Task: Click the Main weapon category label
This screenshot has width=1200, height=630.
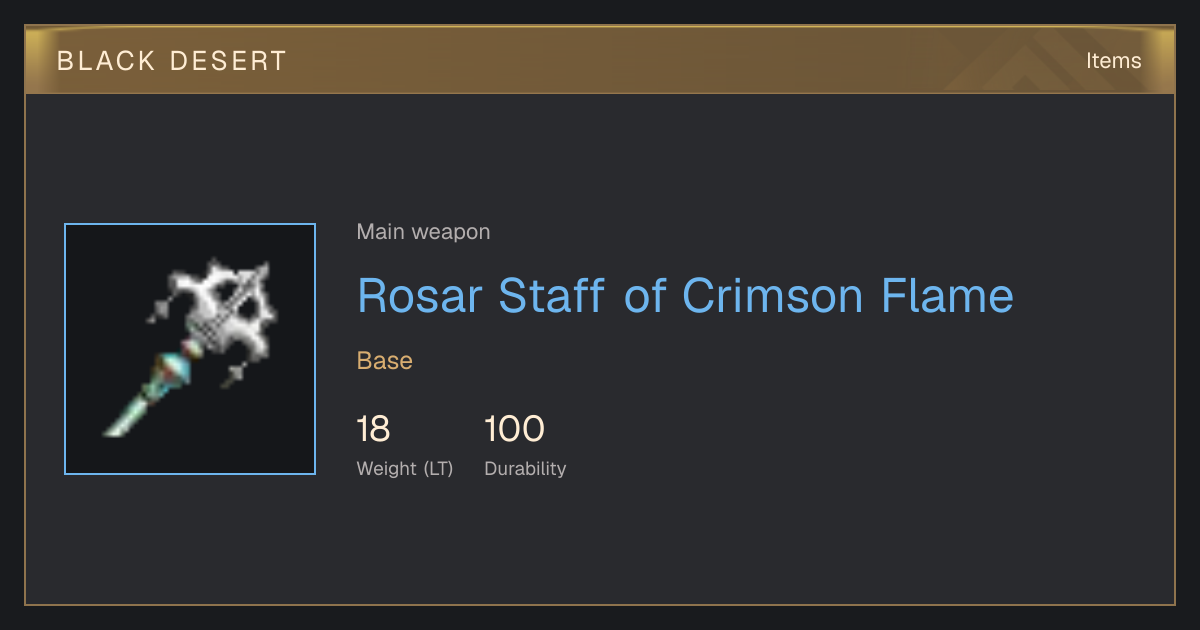Action: point(424,232)
